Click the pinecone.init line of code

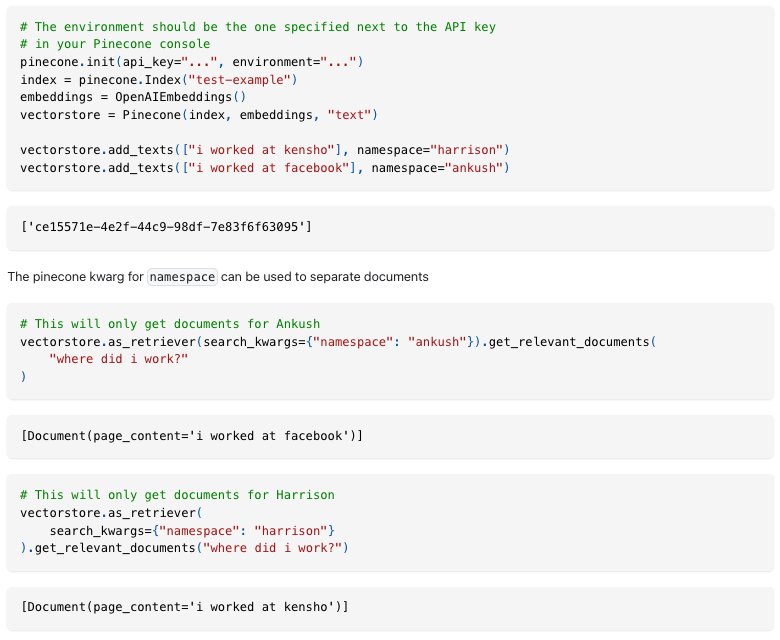[192, 62]
